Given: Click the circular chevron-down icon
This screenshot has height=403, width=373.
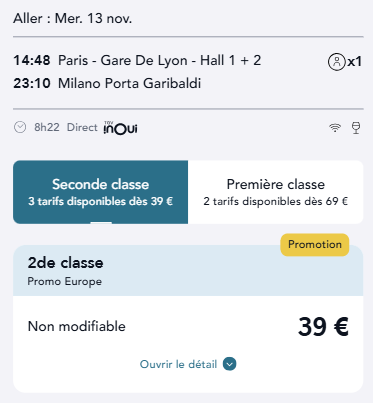Looking at the screenshot, I should pyautogui.click(x=229, y=364).
